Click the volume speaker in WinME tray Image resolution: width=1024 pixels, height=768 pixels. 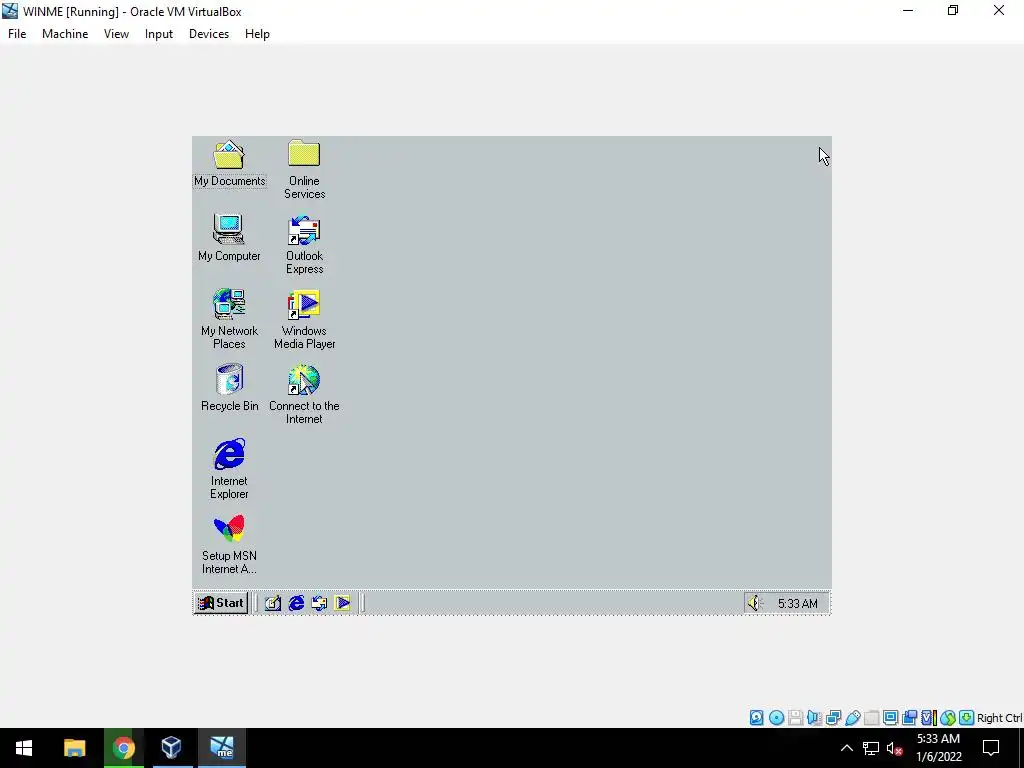point(754,603)
